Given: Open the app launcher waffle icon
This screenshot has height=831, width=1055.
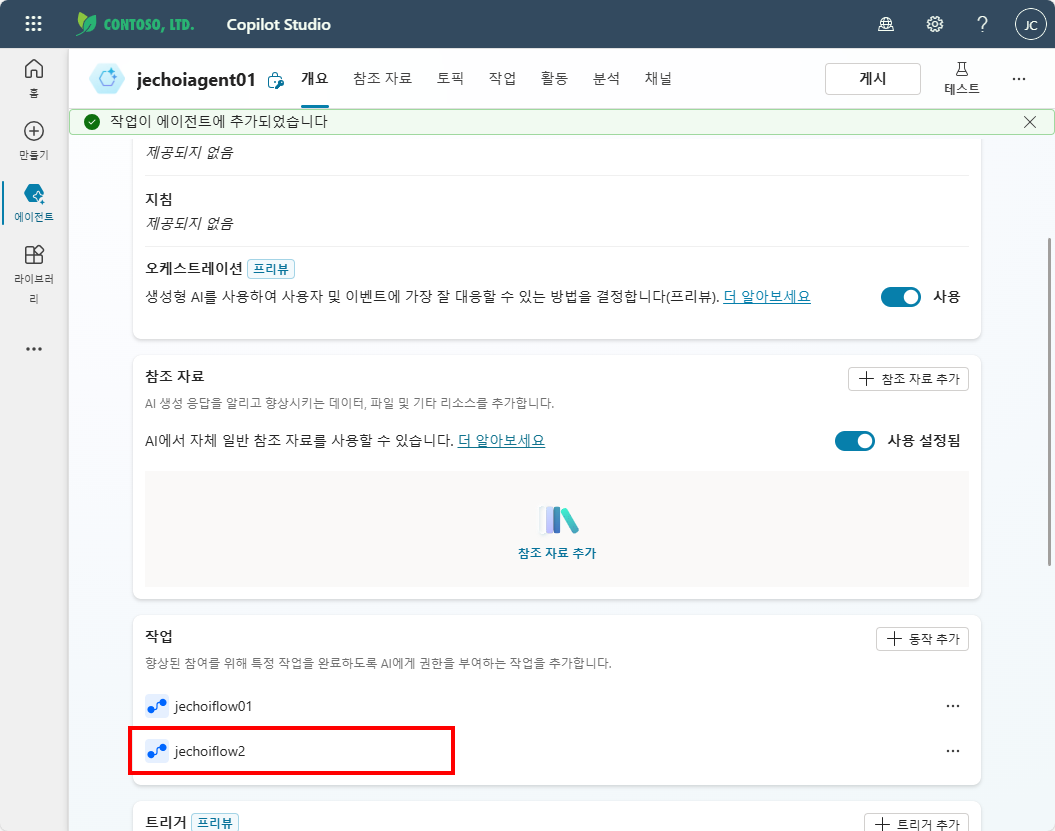Looking at the screenshot, I should (x=33, y=24).
